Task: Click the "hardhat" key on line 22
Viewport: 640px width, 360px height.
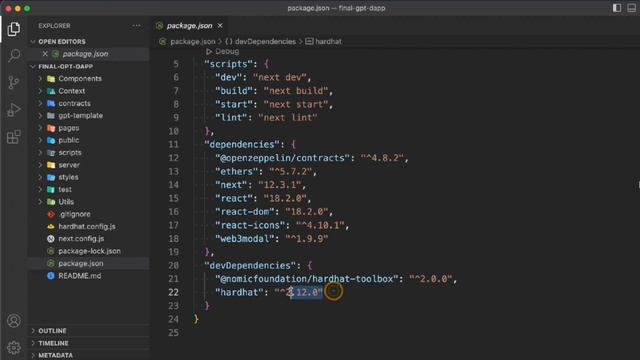Action: pos(240,292)
